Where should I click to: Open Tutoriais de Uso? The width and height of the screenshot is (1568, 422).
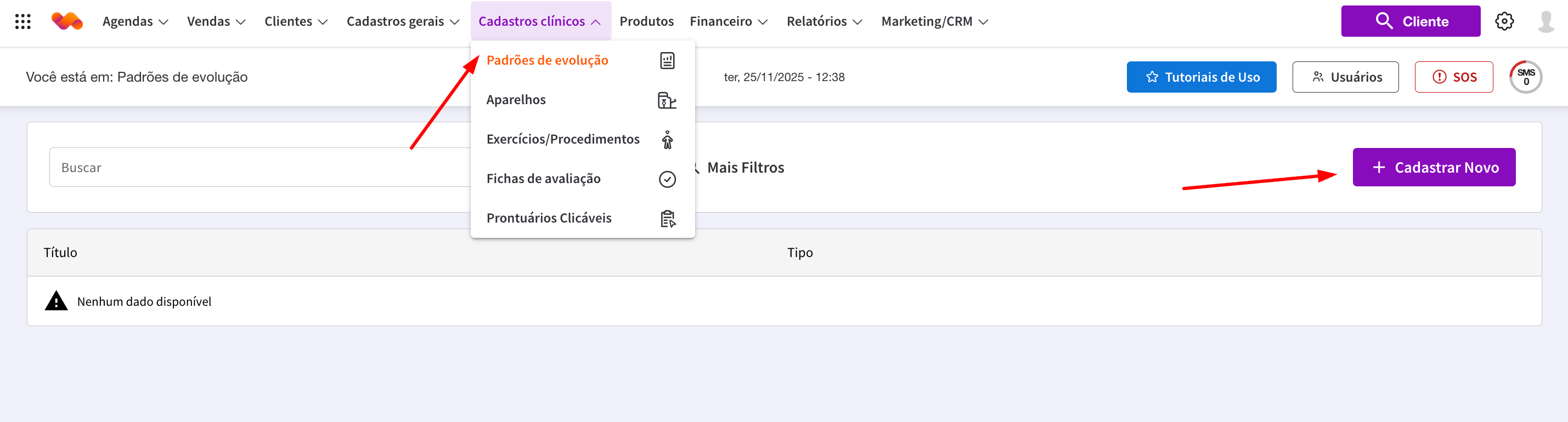[1201, 77]
